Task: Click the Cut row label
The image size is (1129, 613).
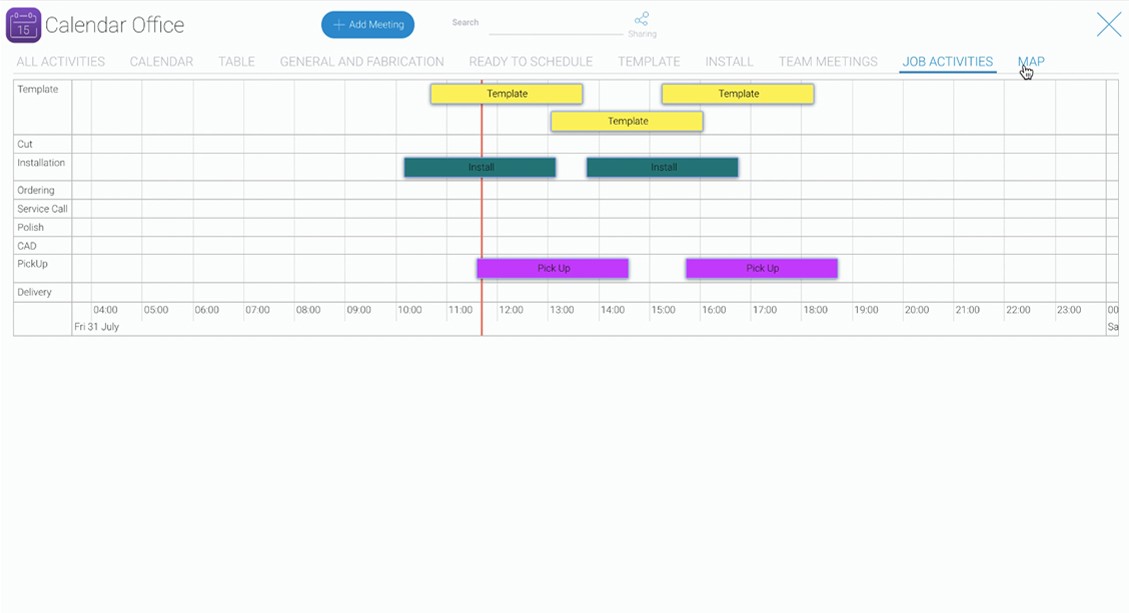Action: point(25,144)
